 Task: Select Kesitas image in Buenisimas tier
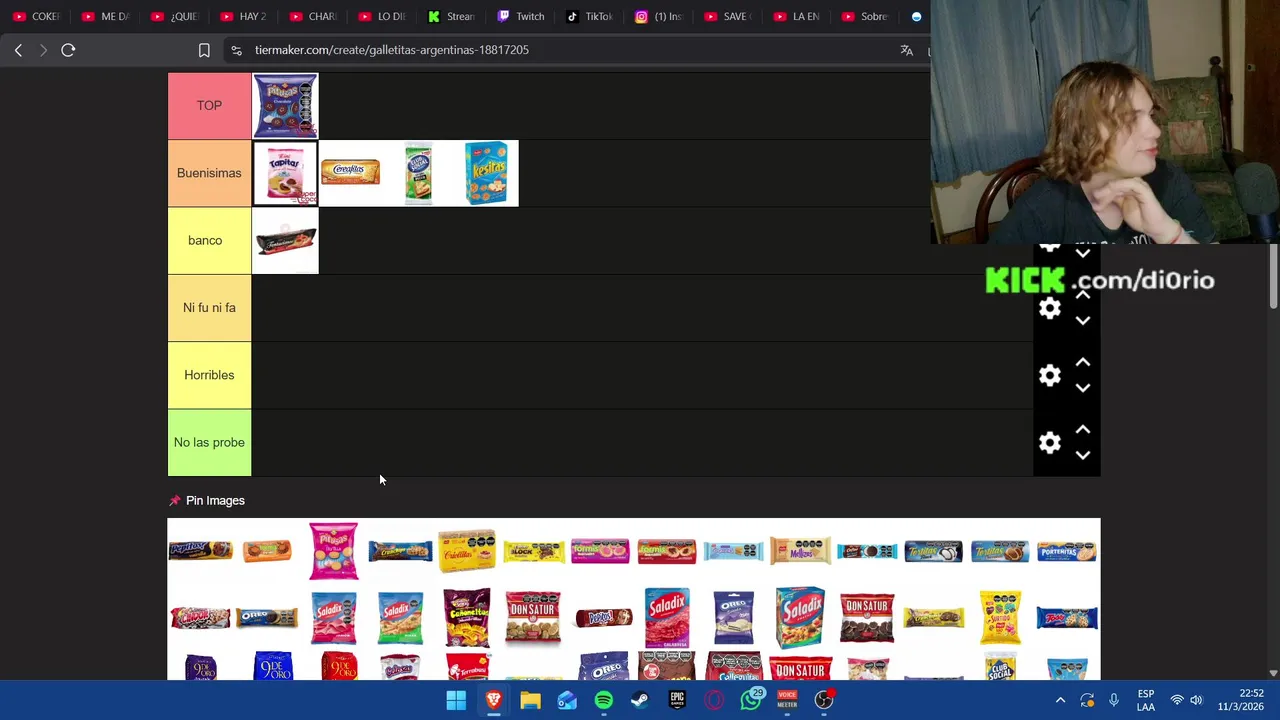(x=486, y=173)
